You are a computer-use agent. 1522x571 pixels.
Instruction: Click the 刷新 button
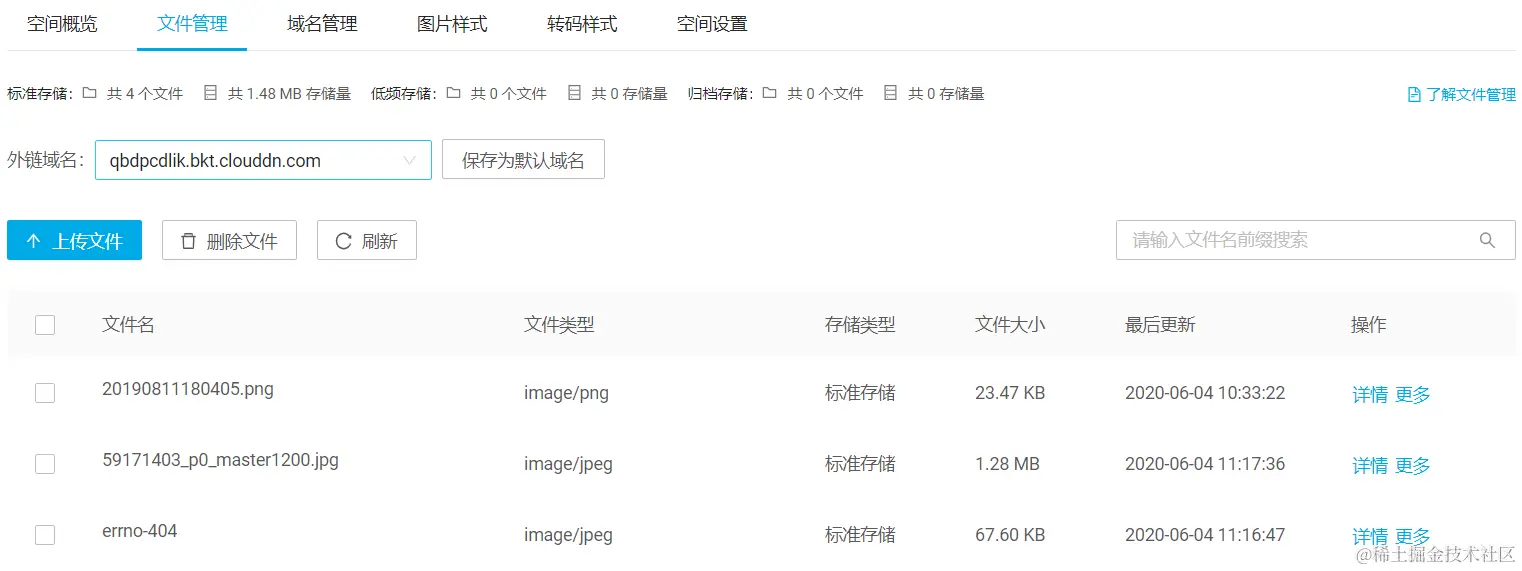click(367, 240)
